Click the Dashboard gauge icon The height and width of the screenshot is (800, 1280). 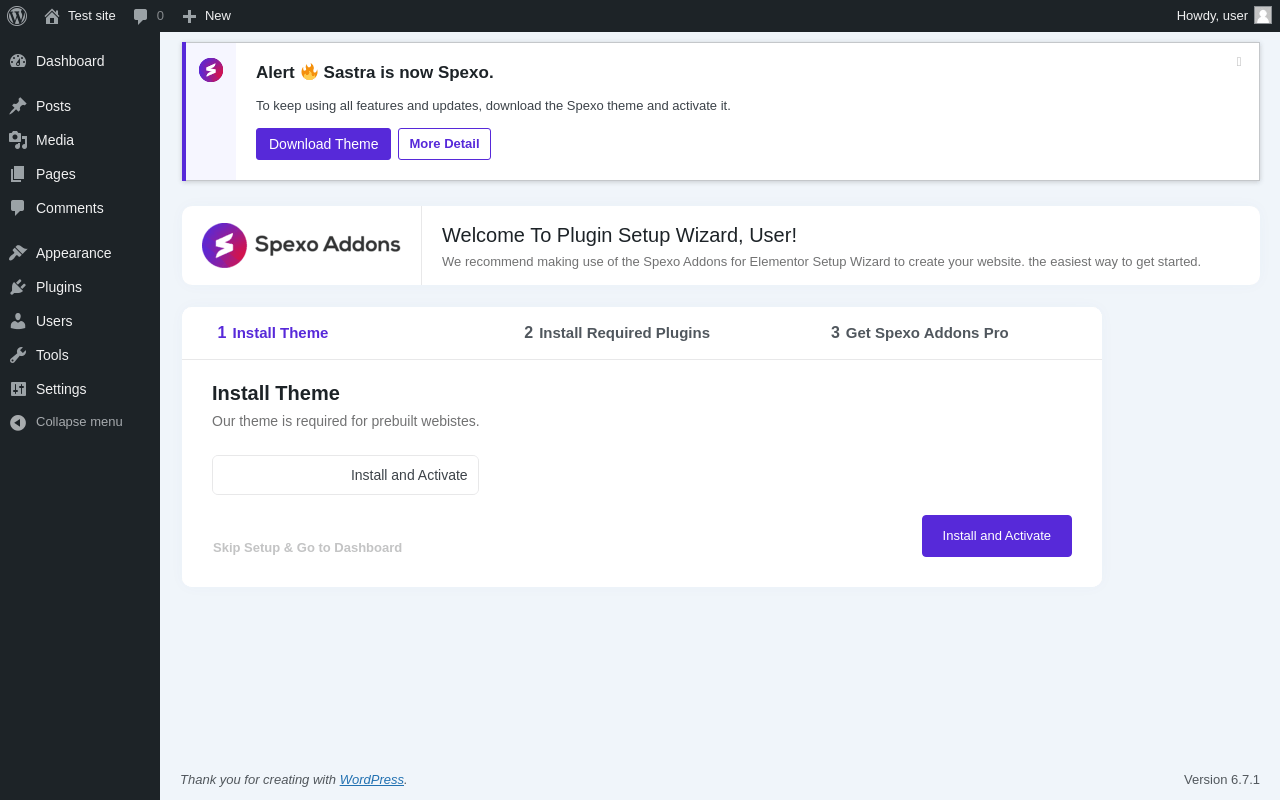[18, 61]
